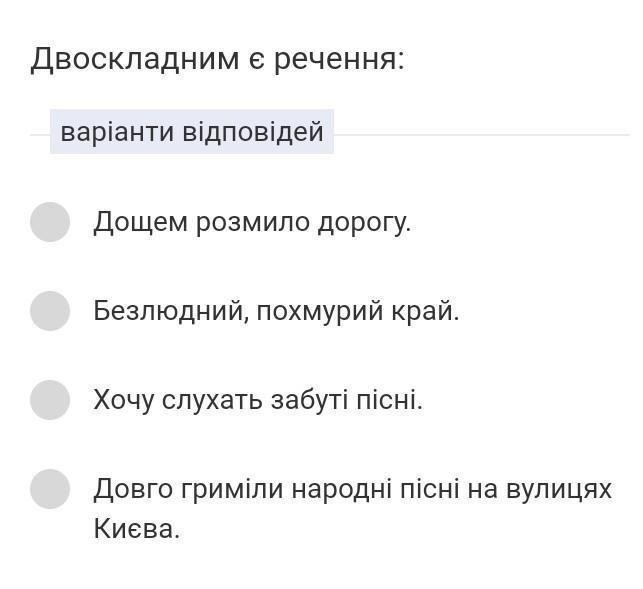Click the word "Хочу" in the third option
The height and width of the screenshot is (589, 643).
click(x=123, y=401)
